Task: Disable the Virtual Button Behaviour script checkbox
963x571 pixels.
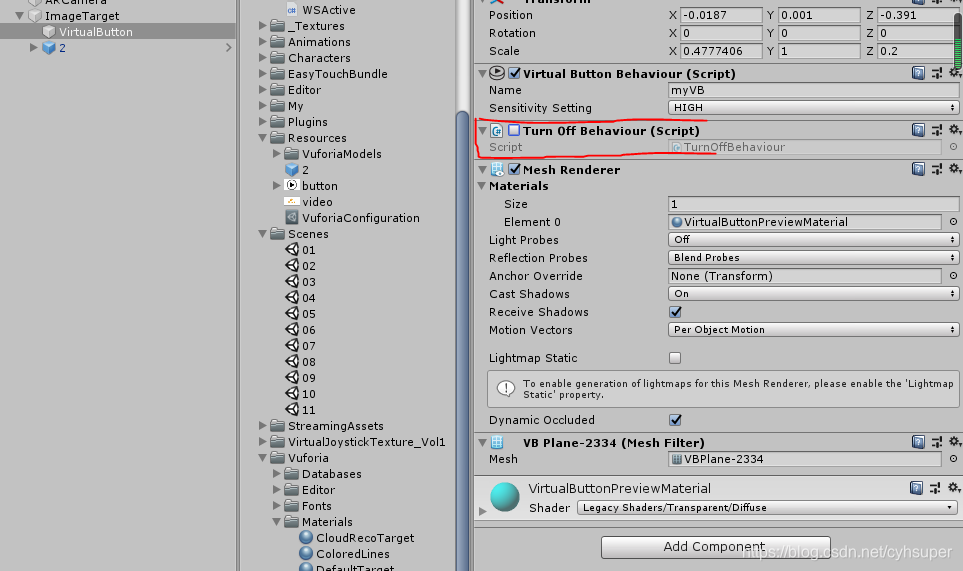Action: coord(515,73)
